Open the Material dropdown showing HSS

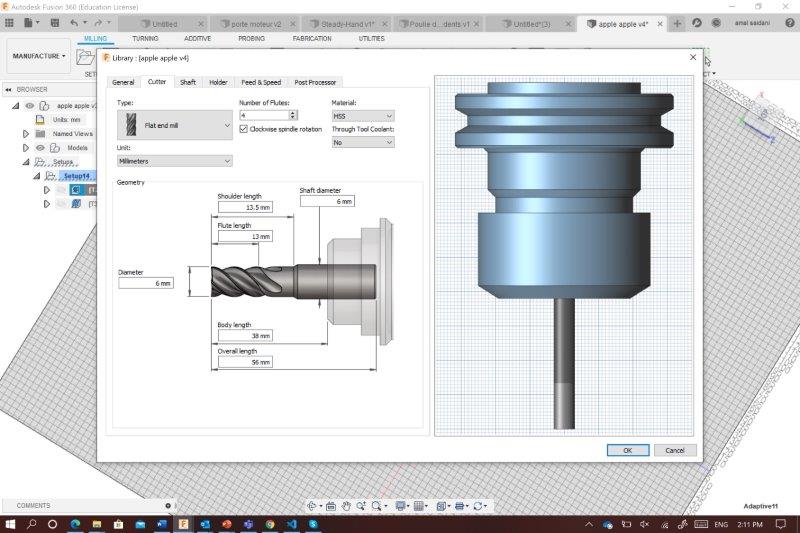pyautogui.click(x=362, y=116)
